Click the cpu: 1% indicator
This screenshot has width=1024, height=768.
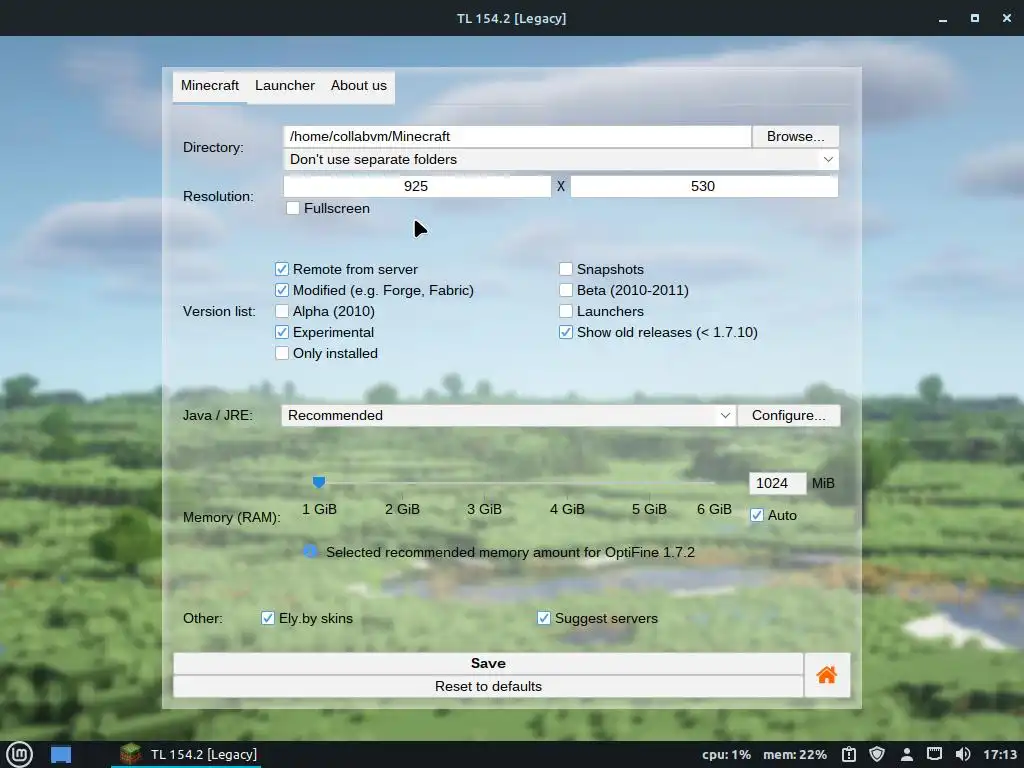click(726, 754)
